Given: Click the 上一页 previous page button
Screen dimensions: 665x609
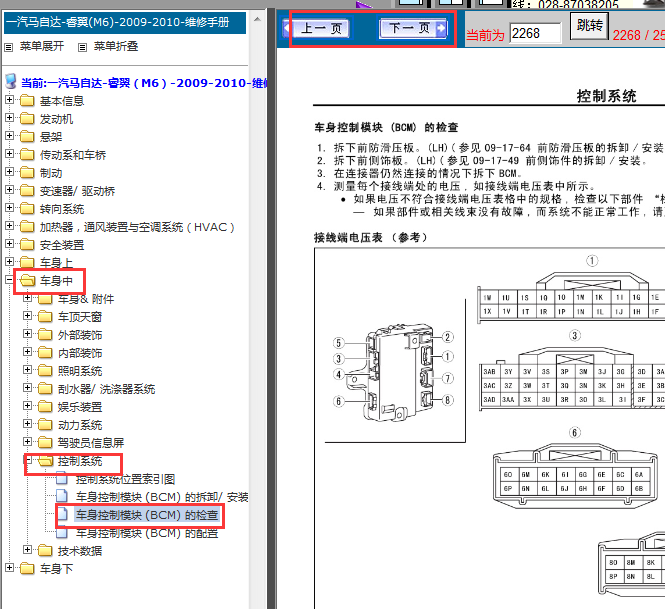Looking at the screenshot, I should tap(317, 29).
